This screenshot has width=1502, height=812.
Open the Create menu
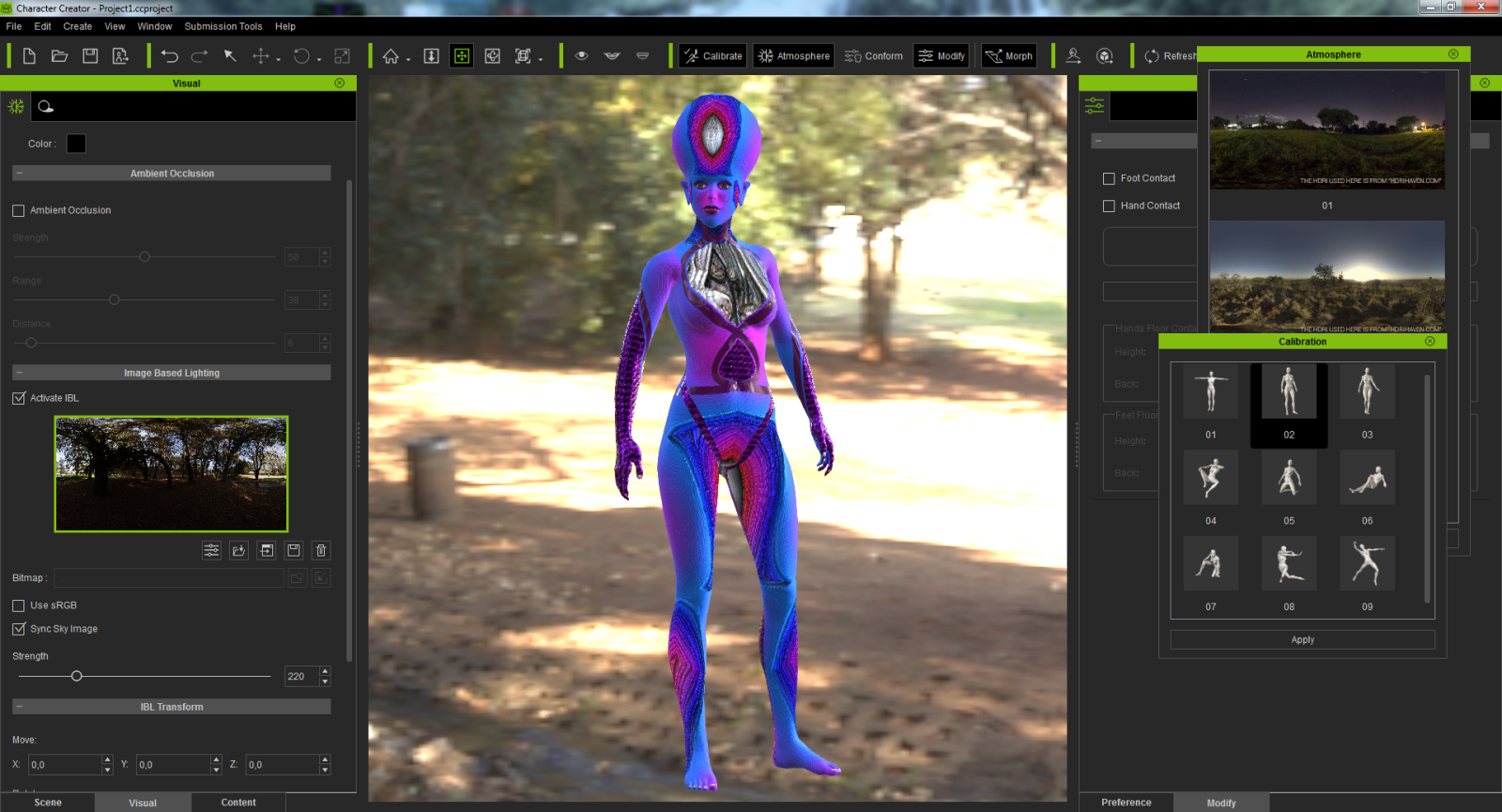78,26
